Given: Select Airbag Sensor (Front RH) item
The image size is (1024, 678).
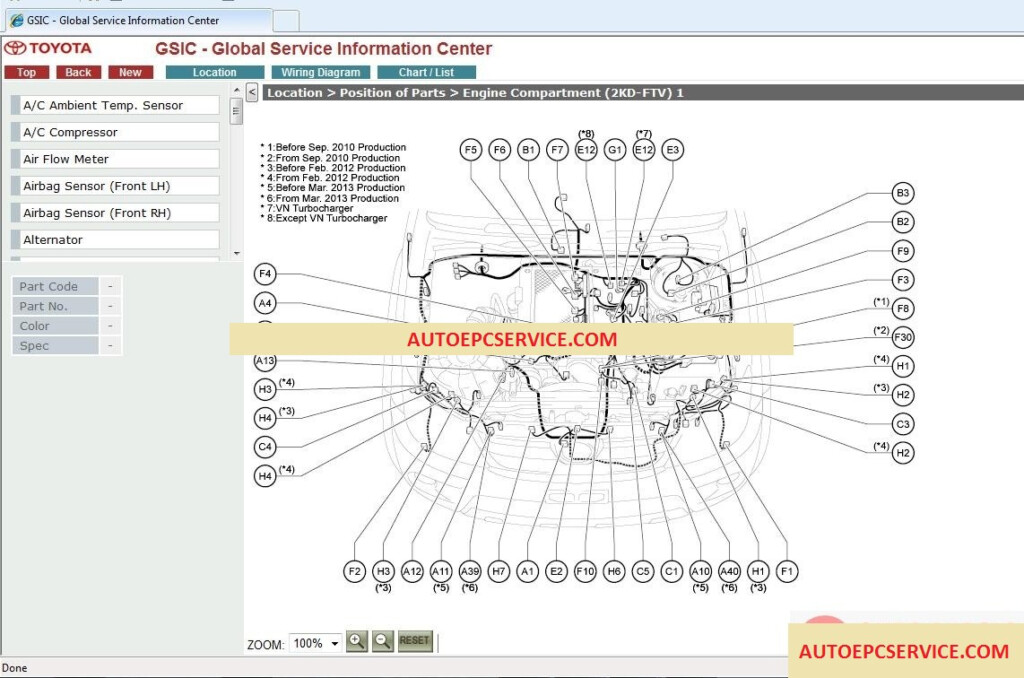Looking at the screenshot, I should tap(115, 213).
